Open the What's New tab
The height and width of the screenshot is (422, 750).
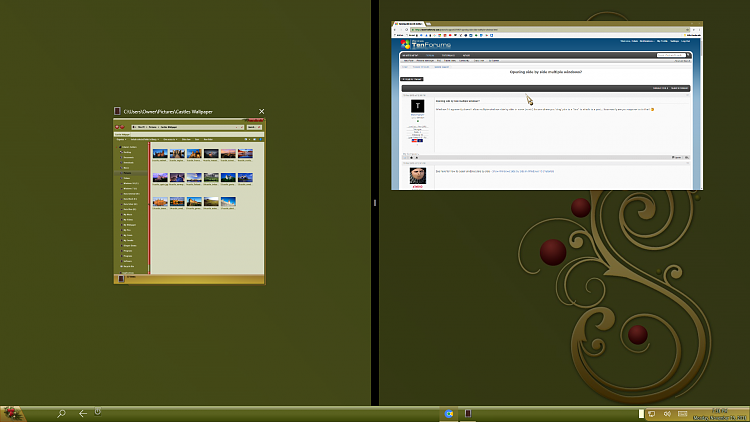[x=409, y=55]
